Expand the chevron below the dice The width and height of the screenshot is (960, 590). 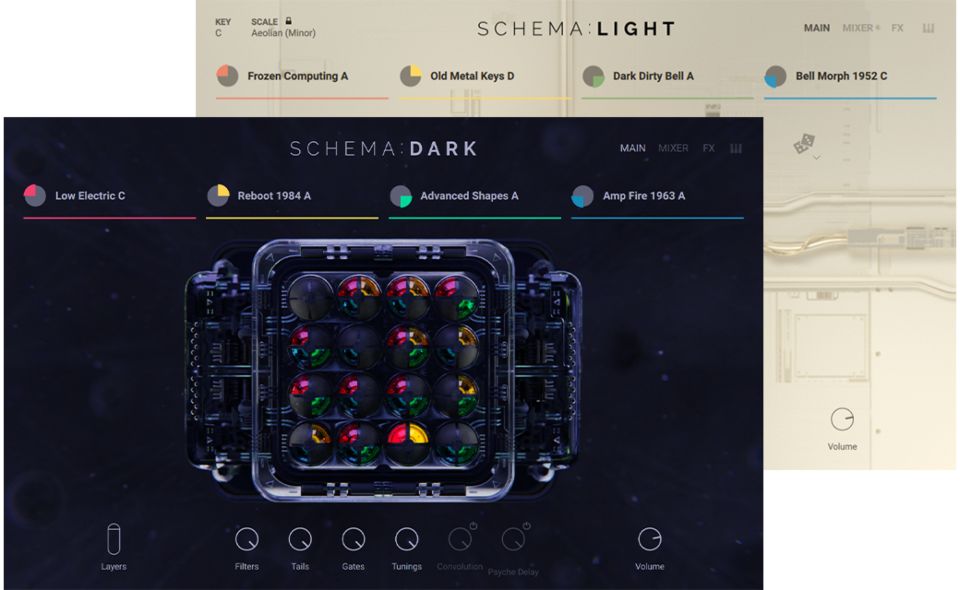pyautogui.click(x=816, y=158)
